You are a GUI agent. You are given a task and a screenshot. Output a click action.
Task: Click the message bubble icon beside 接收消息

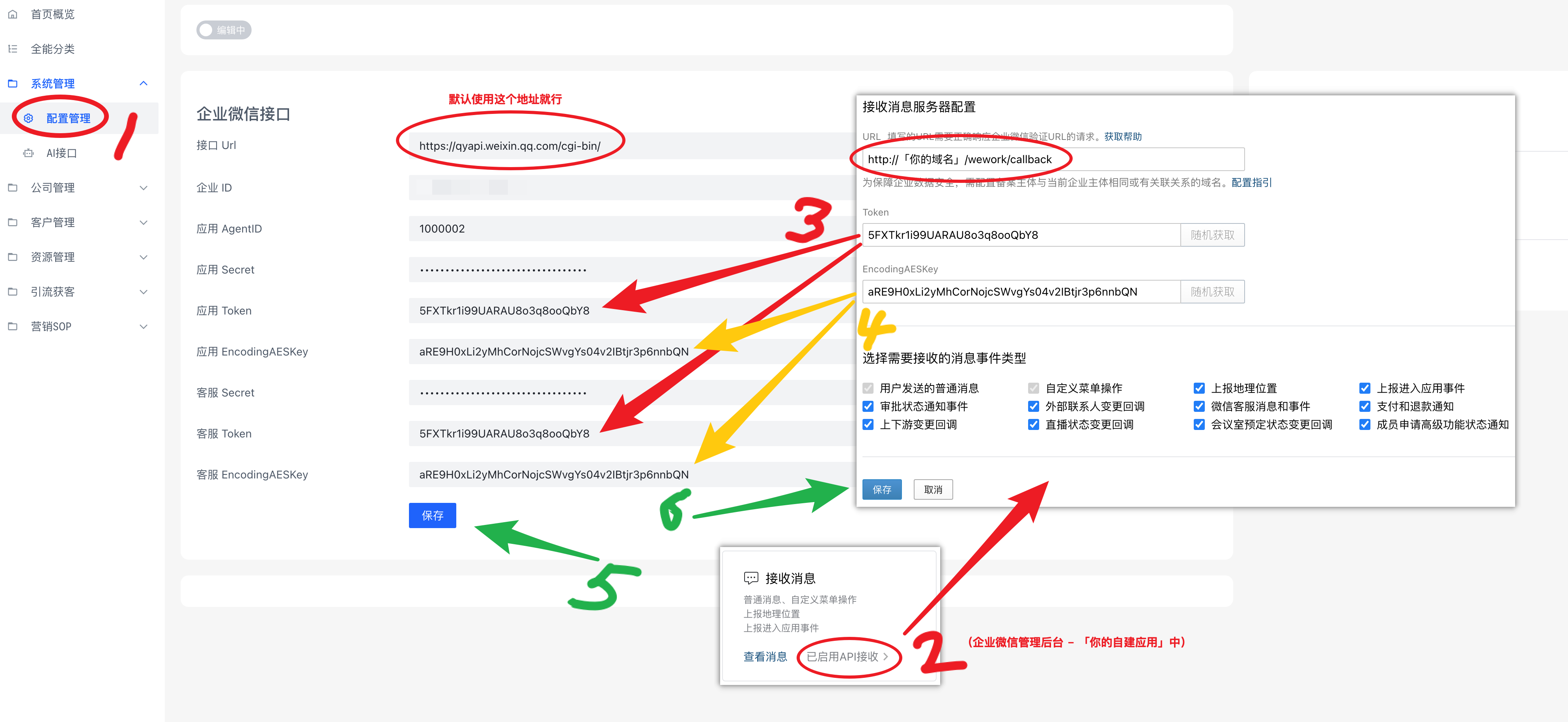point(751,578)
